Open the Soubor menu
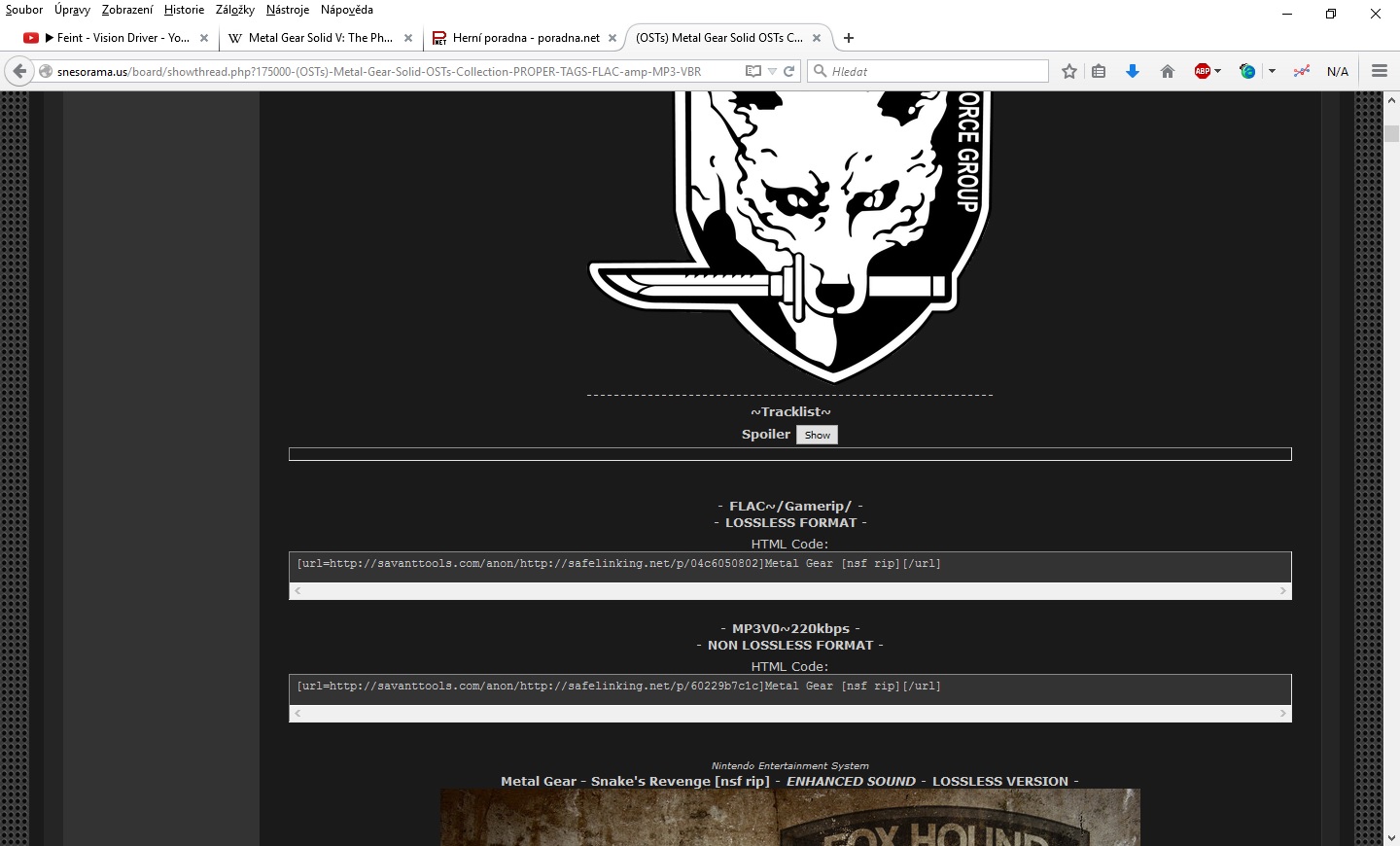This screenshot has height=846, width=1400. click(x=24, y=10)
